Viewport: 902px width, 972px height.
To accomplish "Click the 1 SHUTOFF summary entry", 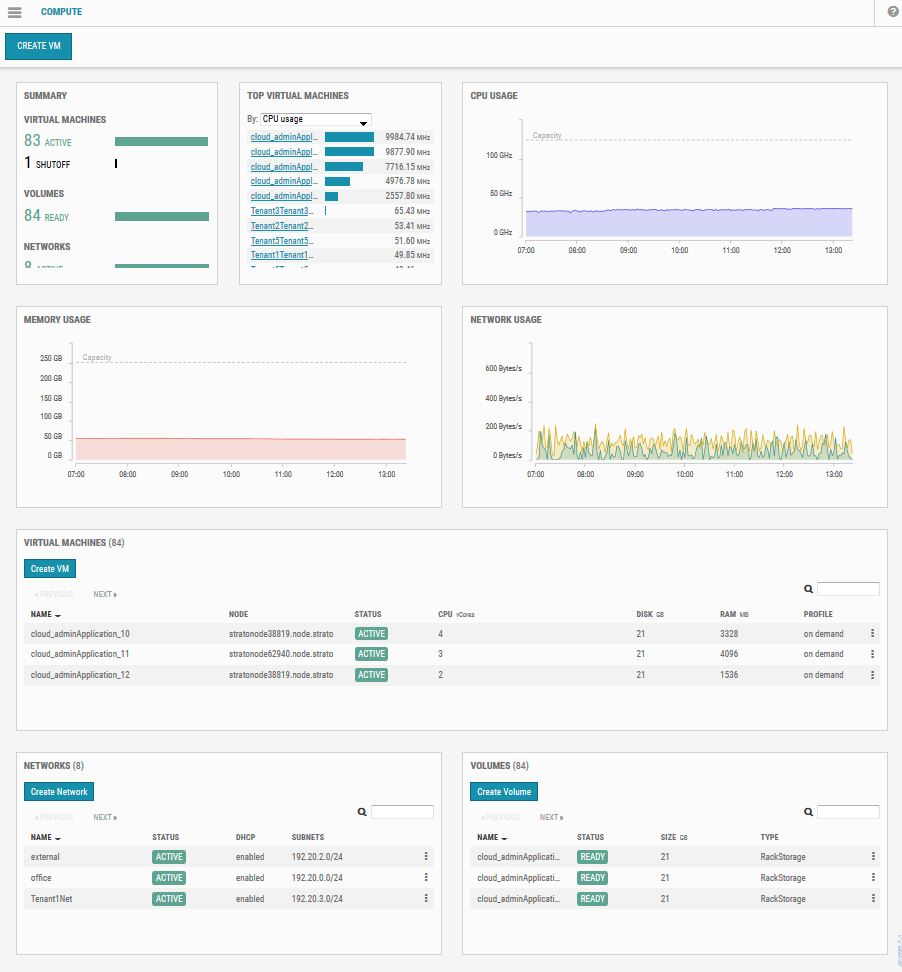I will click(x=47, y=164).
